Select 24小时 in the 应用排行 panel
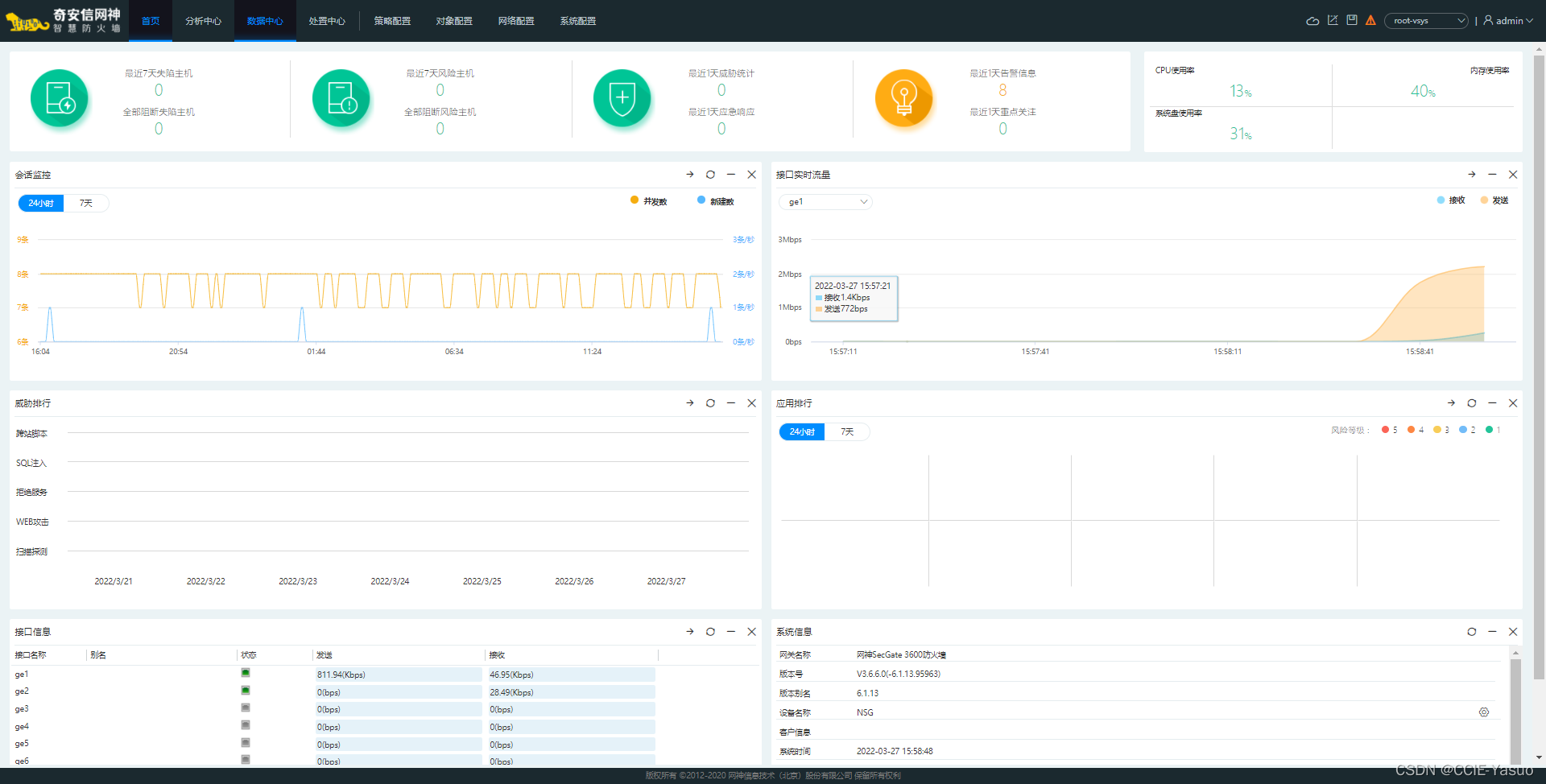1546x784 pixels. pos(802,432)
